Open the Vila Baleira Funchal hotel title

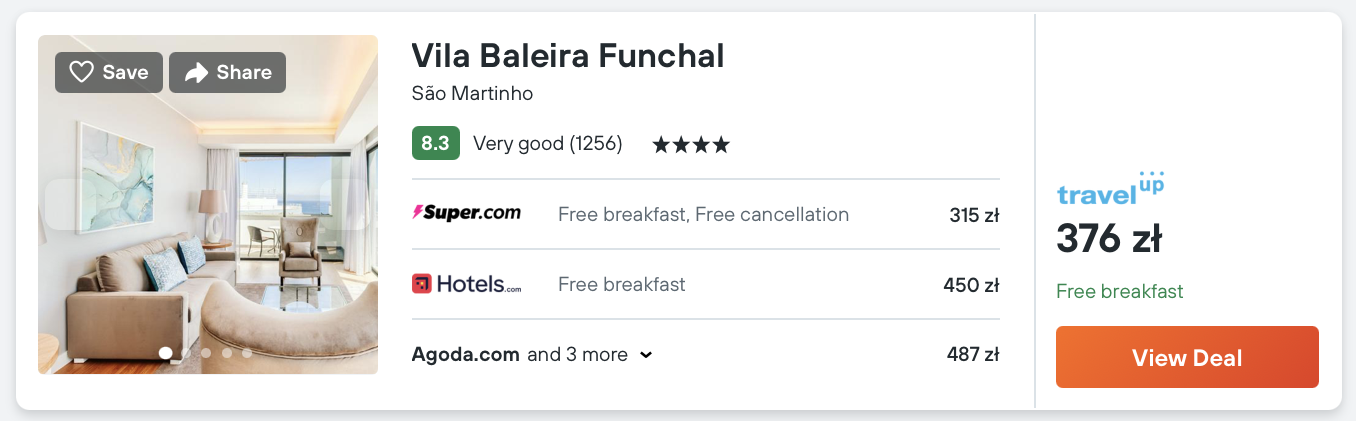pyautogui.click(x=567, y=56)
